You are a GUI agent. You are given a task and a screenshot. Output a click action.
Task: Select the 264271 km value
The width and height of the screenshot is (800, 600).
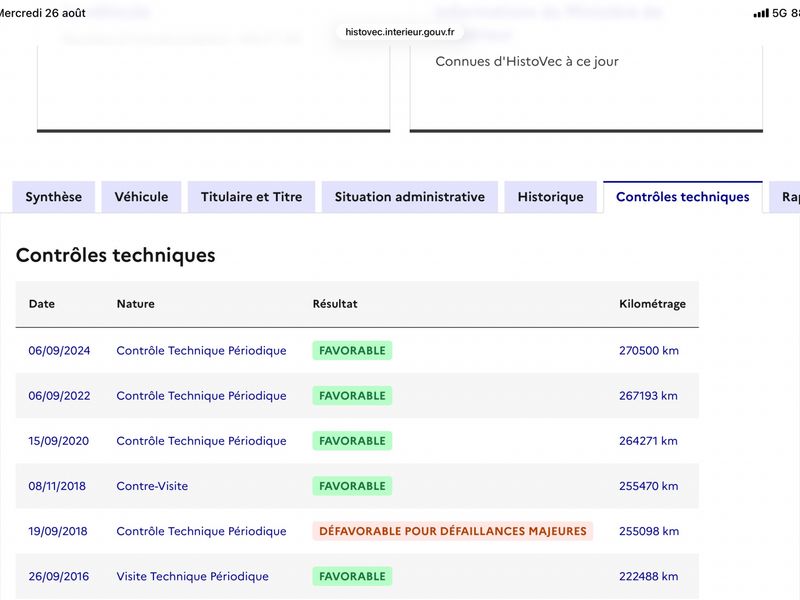tap(648, 441)
